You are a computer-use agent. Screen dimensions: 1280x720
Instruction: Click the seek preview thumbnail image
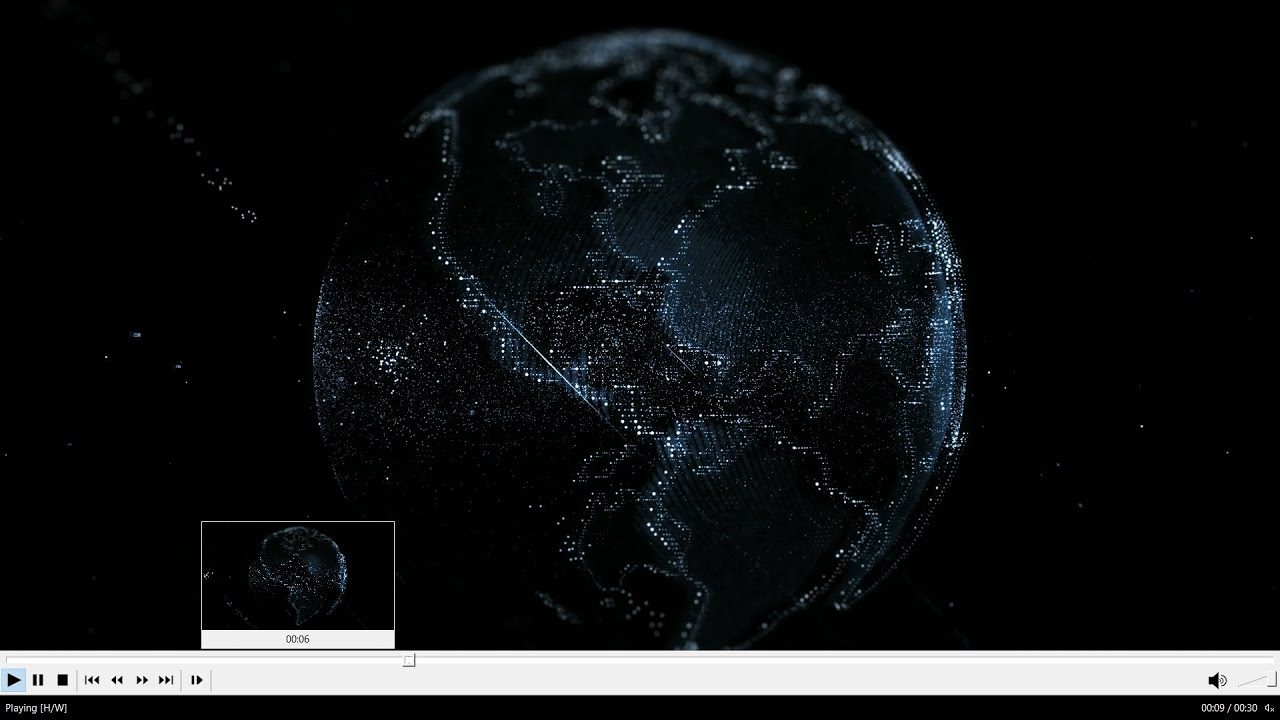298,575
